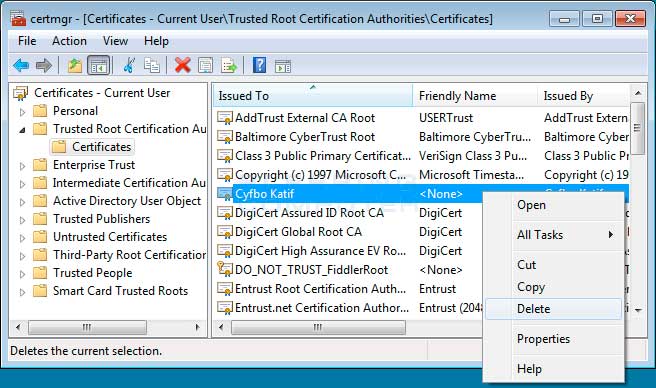656x388 pixels.
Task: Select the Certificates subfolder in the tree
Action: (x=92, y=147)
